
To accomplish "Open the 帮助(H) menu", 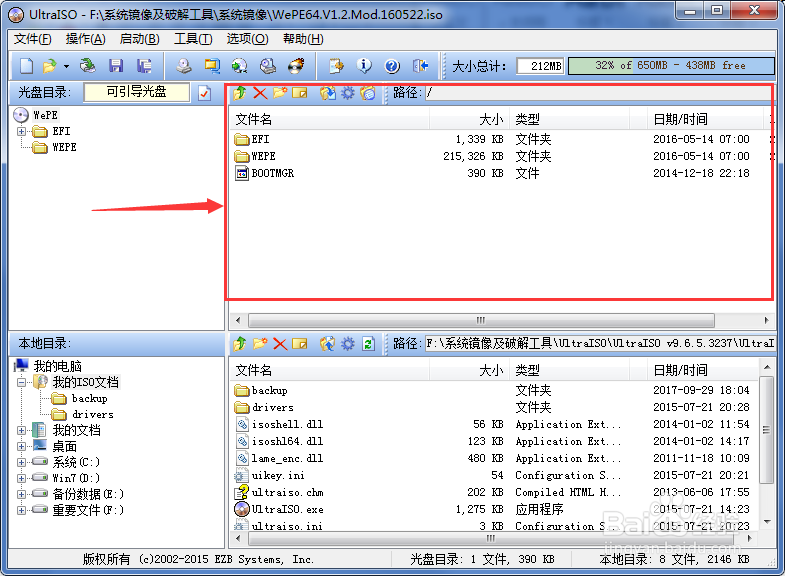I will [x=303, y=39].
